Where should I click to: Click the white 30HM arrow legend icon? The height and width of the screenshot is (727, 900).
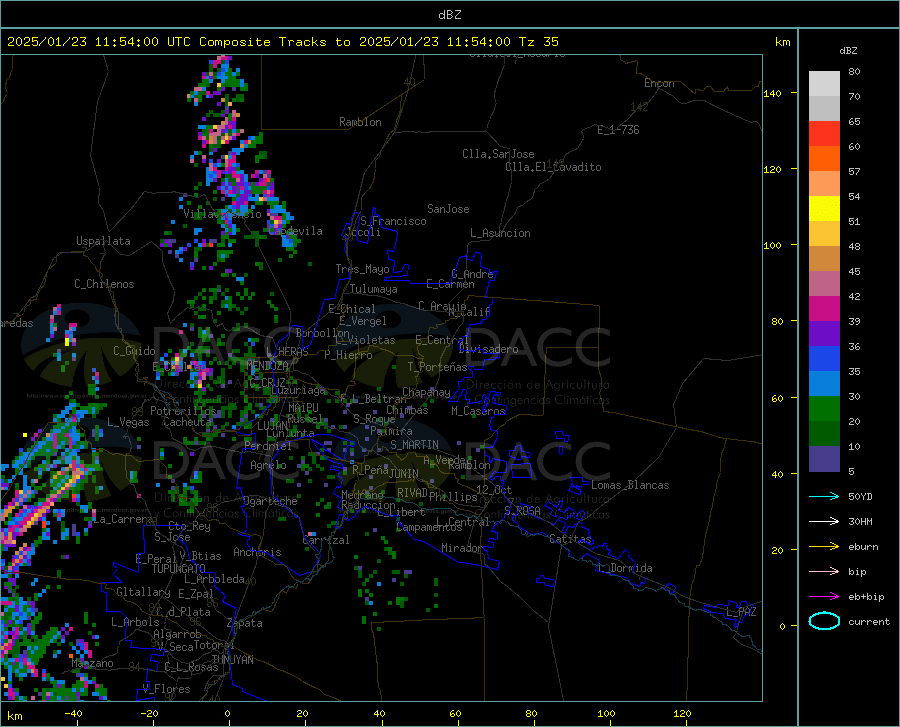[x=824, y=522]
